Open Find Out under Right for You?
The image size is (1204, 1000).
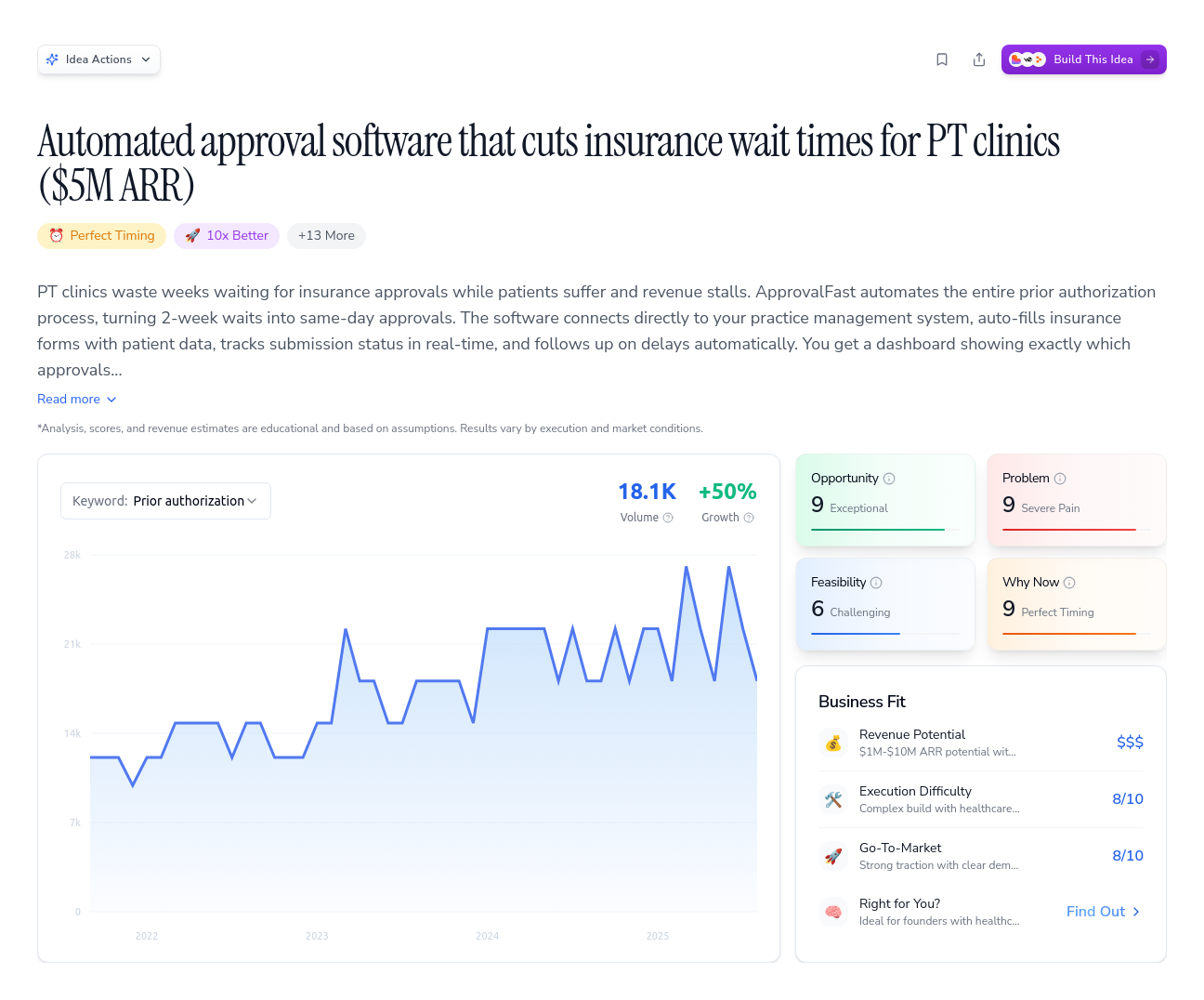[1103, 912]
